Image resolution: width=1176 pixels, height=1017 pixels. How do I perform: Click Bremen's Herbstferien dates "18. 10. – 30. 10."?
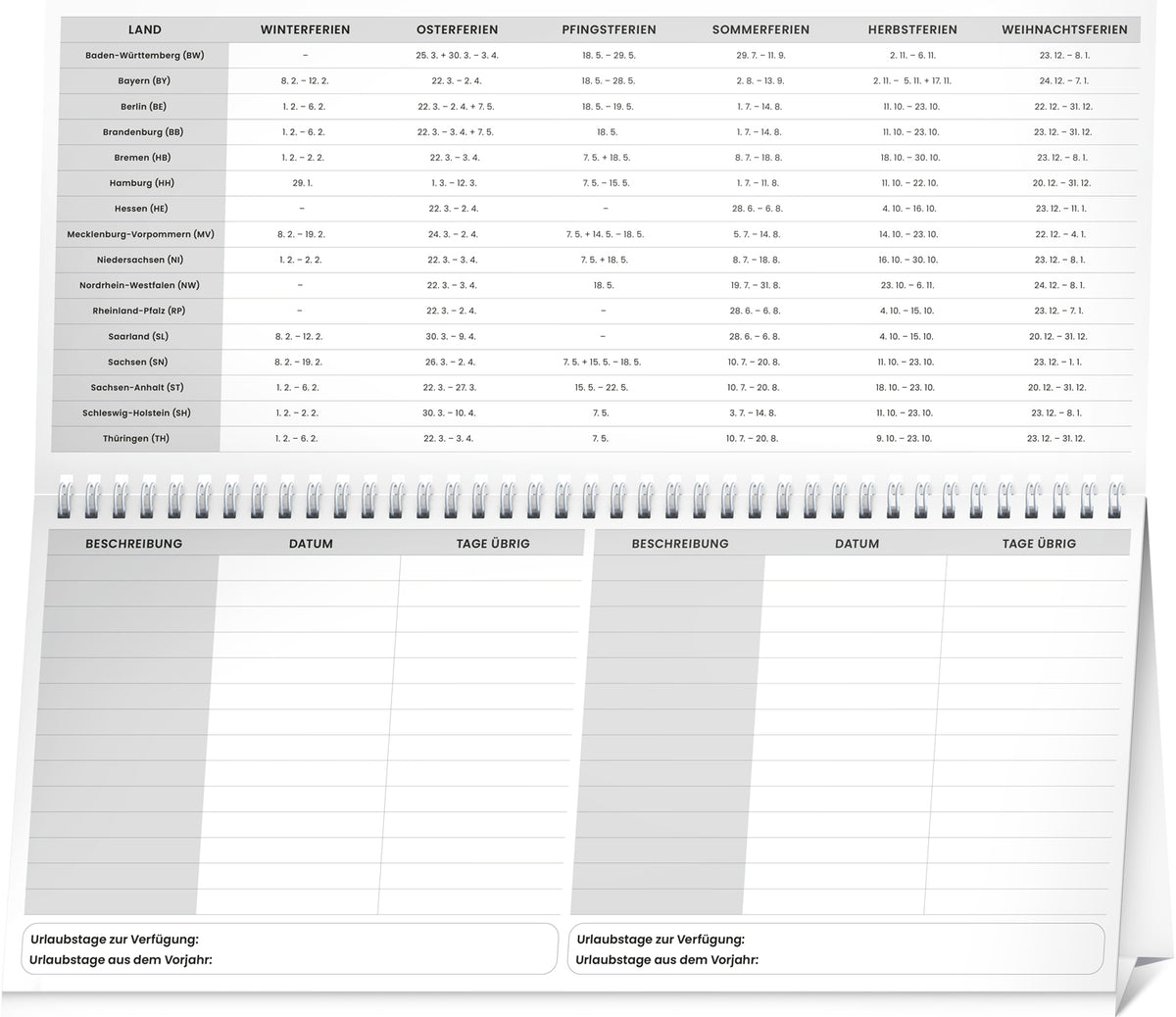click(910, 158)
